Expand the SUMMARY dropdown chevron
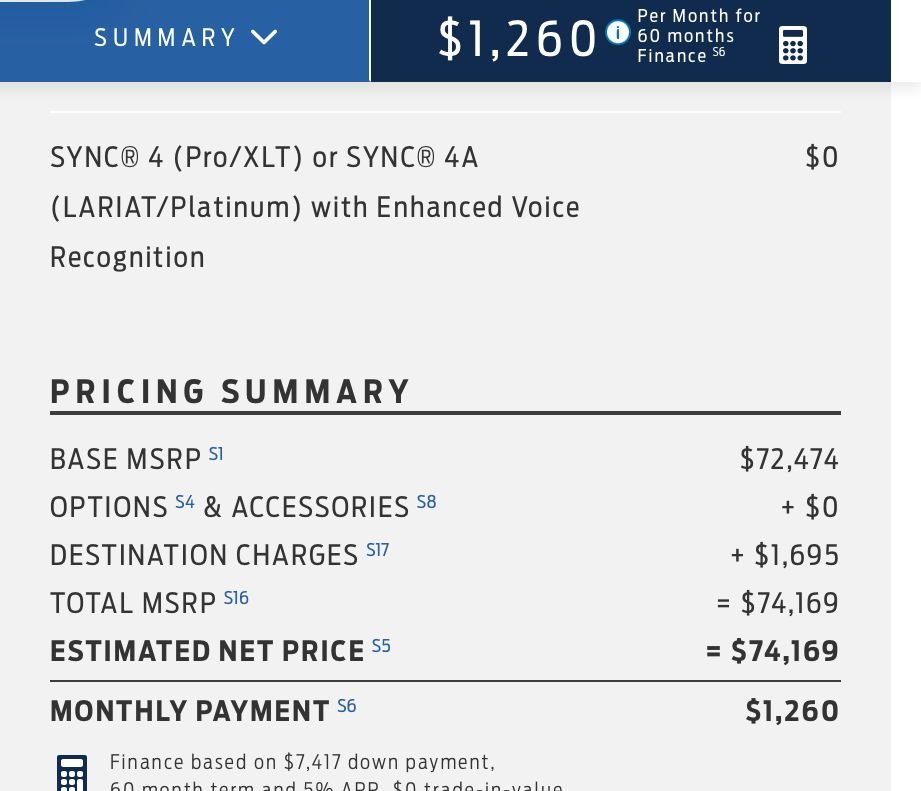Image resolution: width=921 pixels, height=791 pixels. 263,38
